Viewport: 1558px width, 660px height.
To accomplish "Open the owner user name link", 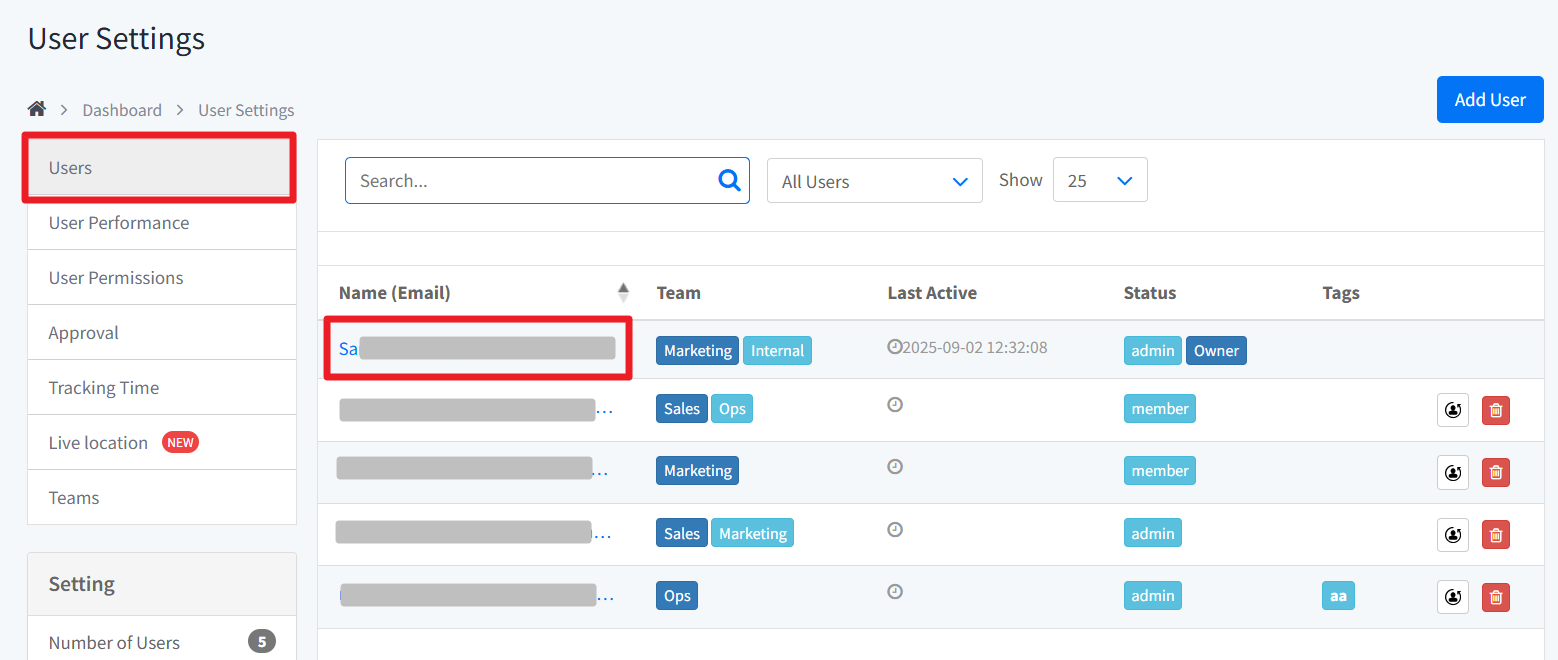I will tap(349, 349).
